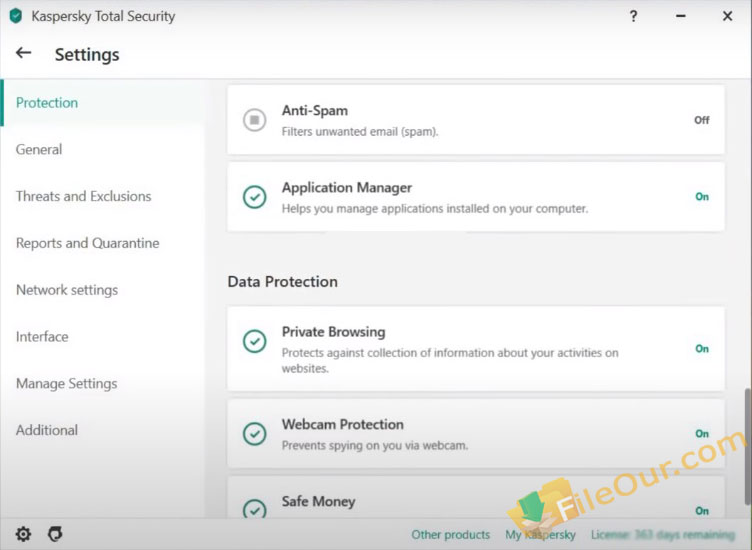Image resolution: width=752 pixels, height=550 pixels.
Task: Turn off the Application Manager On switch
Action: click(x=702, y=197)
